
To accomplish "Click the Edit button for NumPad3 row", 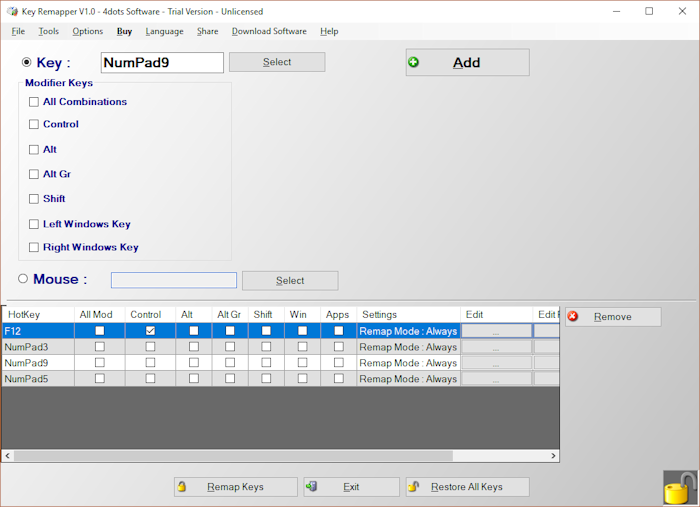I will click(x=496, y=347).
